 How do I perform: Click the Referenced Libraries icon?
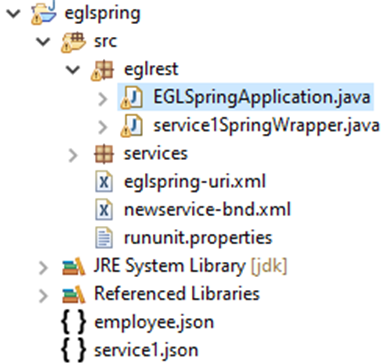(x=74, y=295)
